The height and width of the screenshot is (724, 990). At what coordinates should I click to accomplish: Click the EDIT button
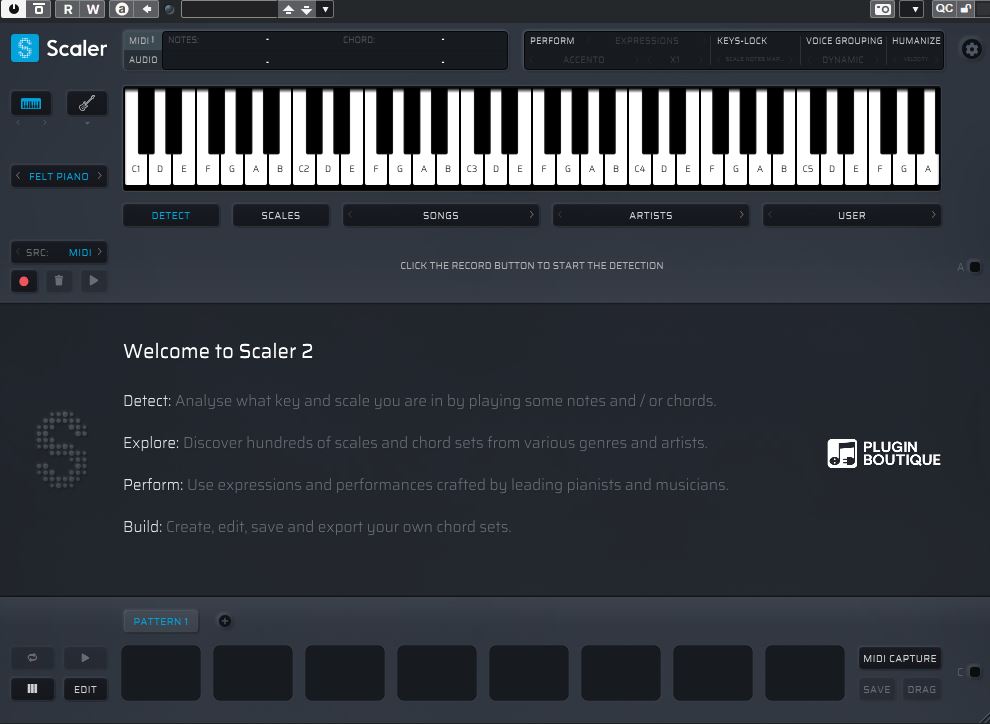pyautogui.click(x=85, y=689)
